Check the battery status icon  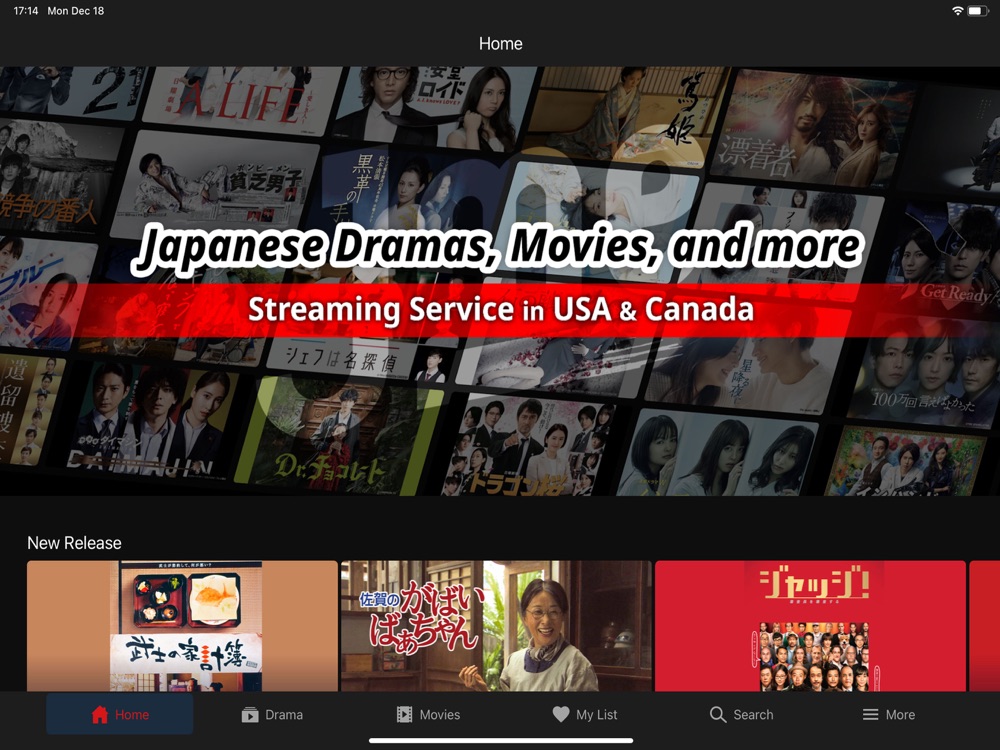[978, 11]
